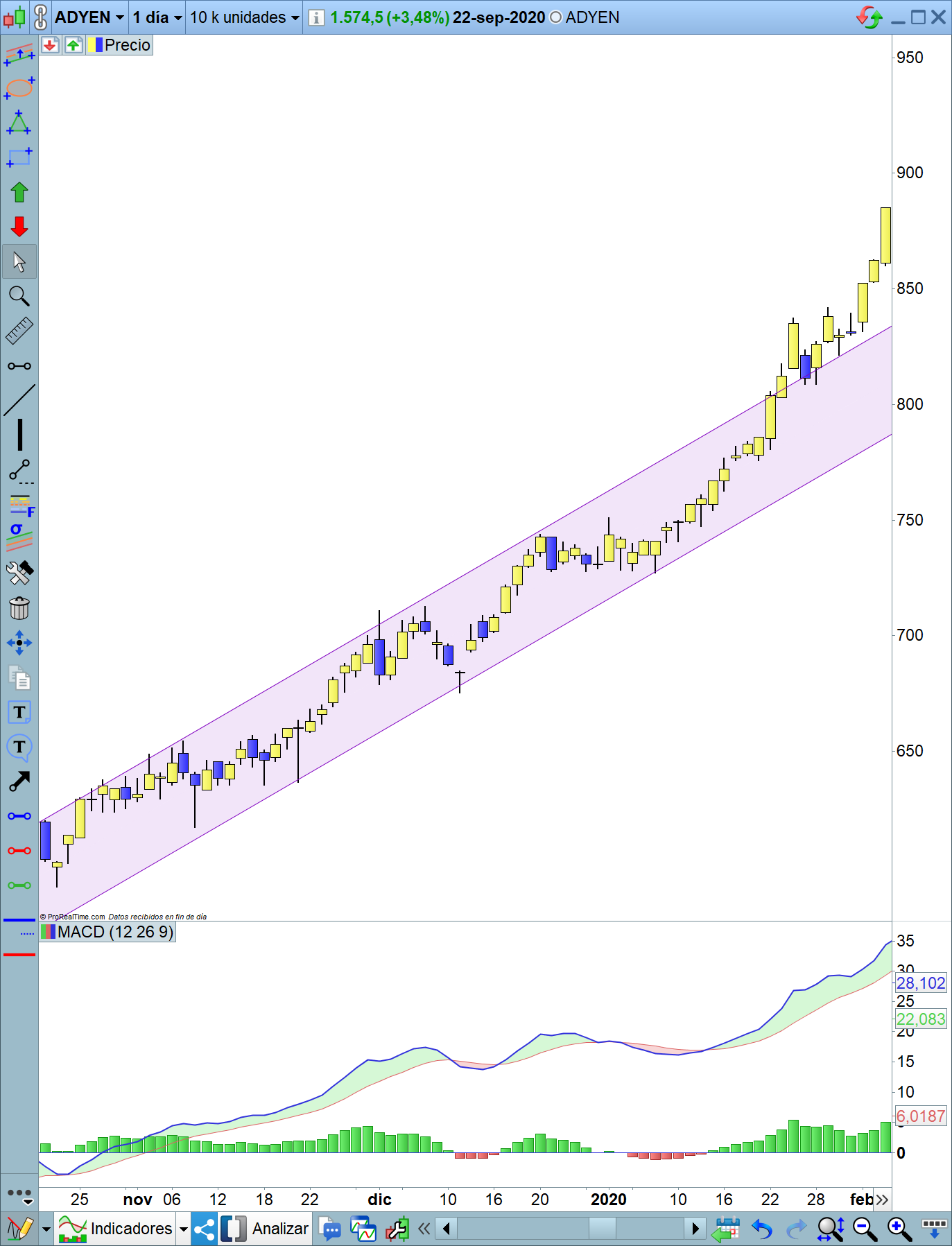Expand more tools via three dots
952x1246 pixels.
click(x=19, y=1195)
